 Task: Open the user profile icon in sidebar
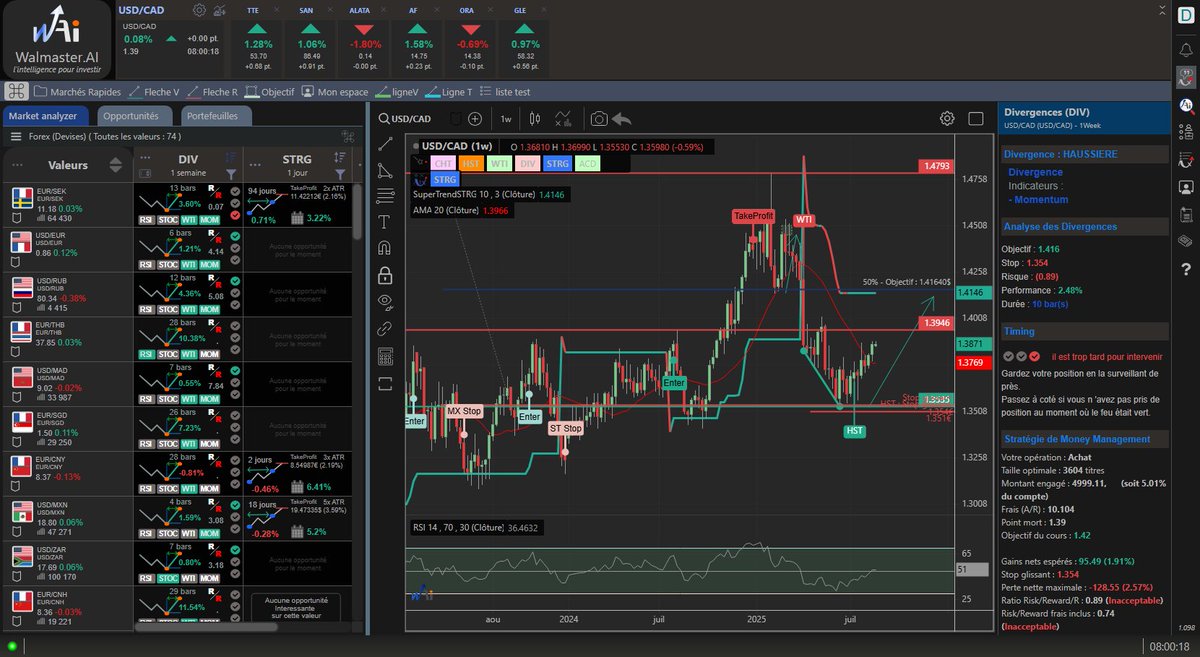tap(1185, 186)
